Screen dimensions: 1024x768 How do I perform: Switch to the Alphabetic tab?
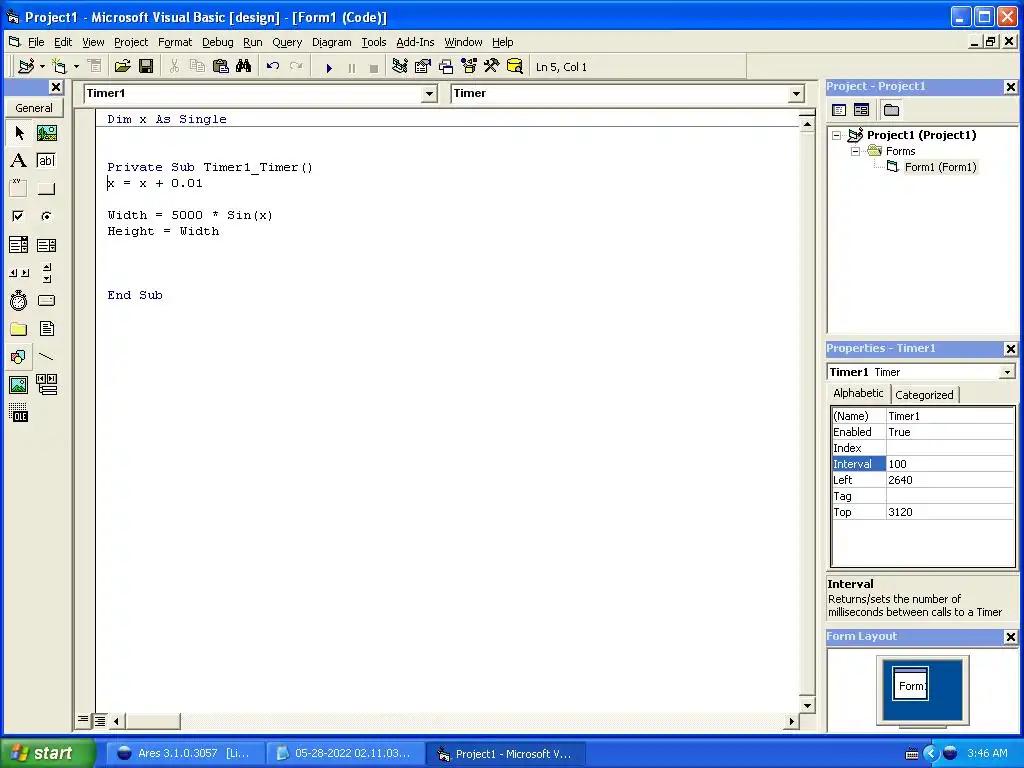click(858, 393)
